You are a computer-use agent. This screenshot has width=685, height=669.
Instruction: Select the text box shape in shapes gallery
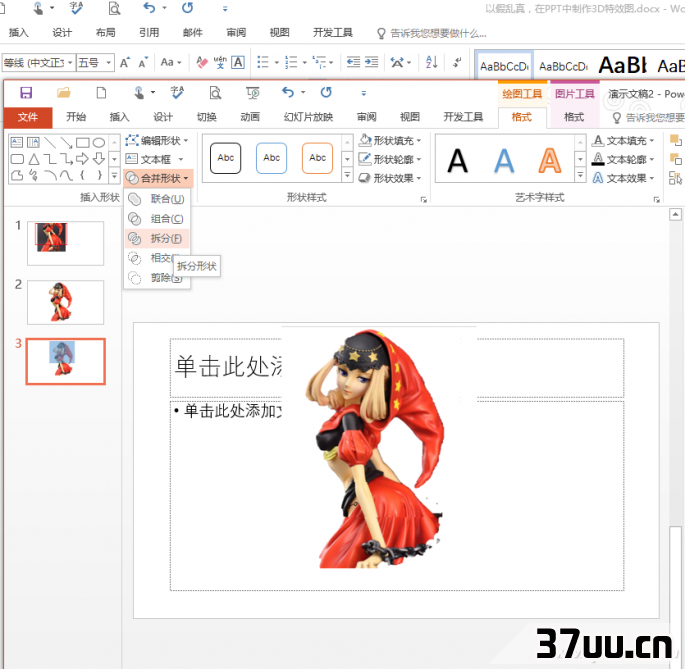tap(17, 142)
